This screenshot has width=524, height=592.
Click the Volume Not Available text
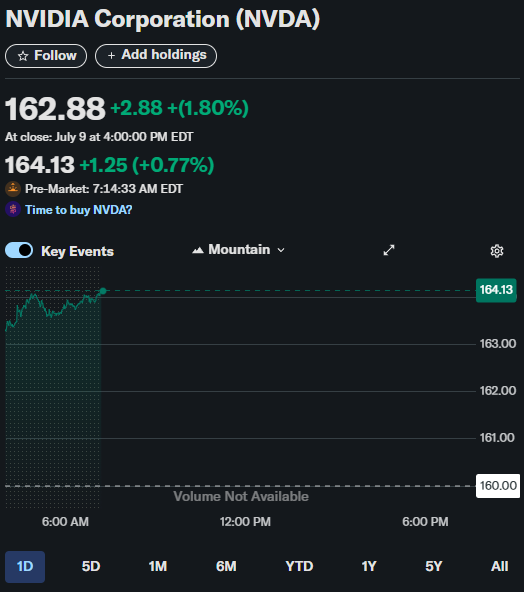coord(241,496)
